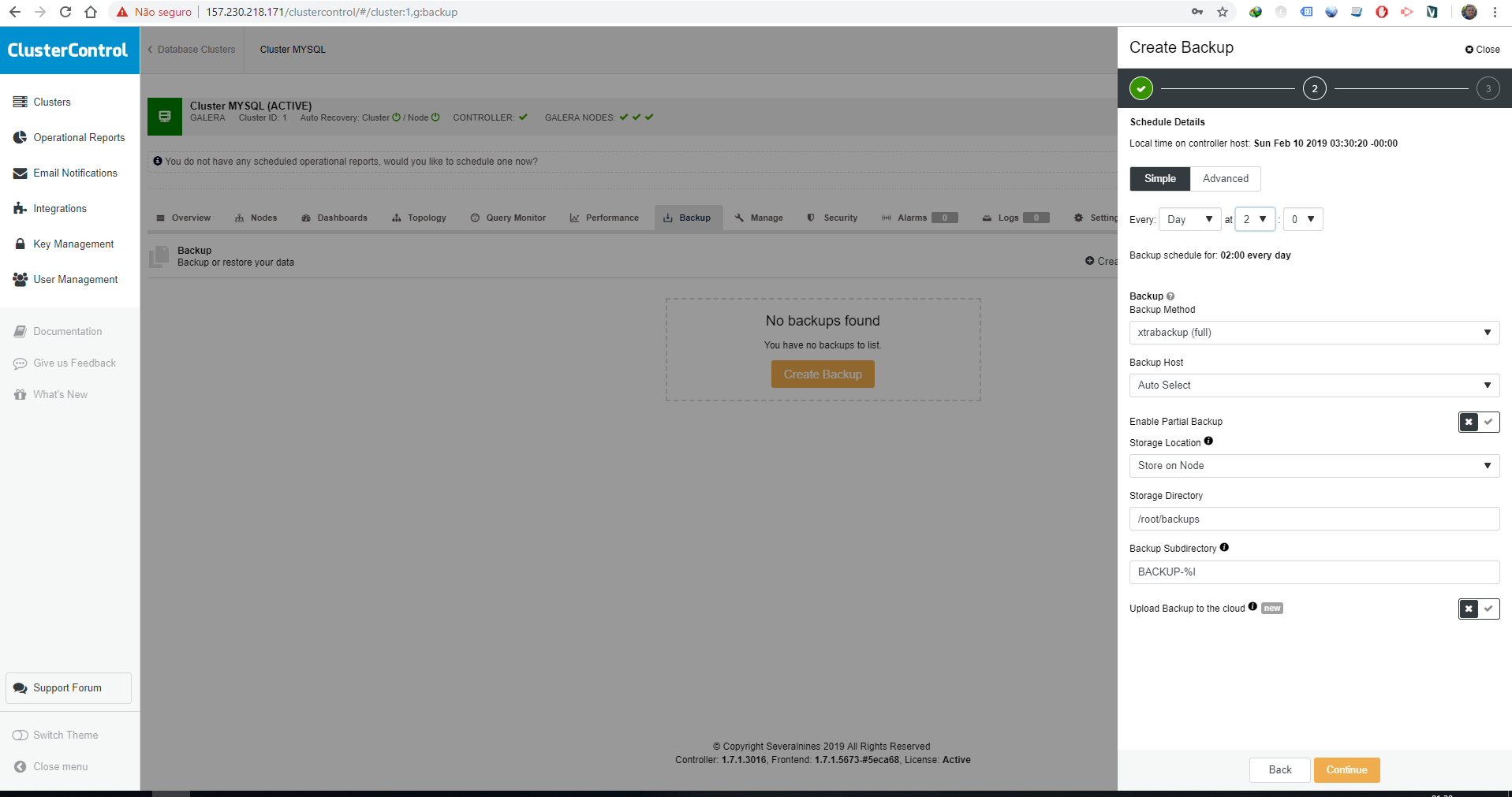Click the Continue button

(1346, 770)
